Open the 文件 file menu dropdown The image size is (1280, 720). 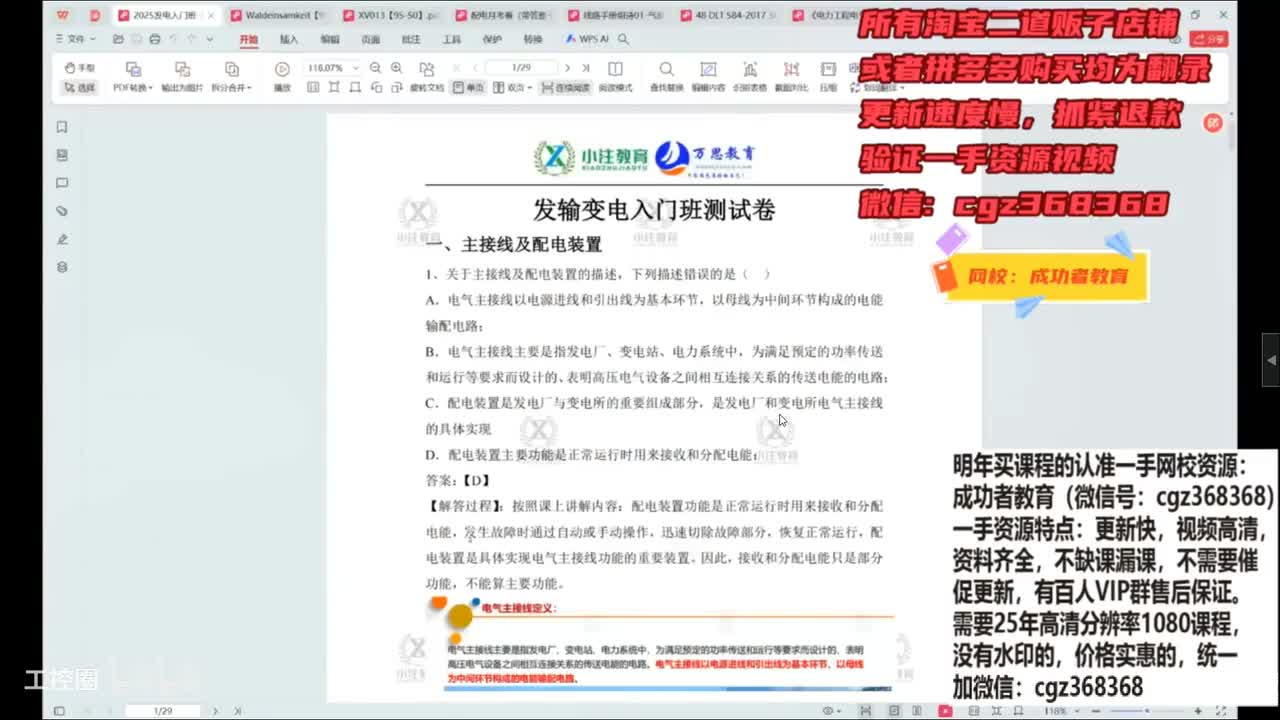[75, 39]
